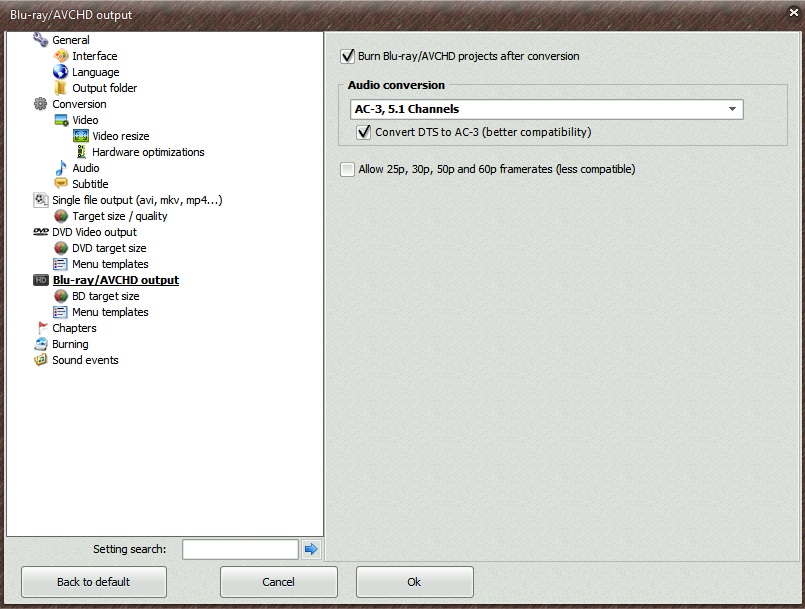
Task: Open Subtitle settings entry
Action: click(x=90, y=184)
